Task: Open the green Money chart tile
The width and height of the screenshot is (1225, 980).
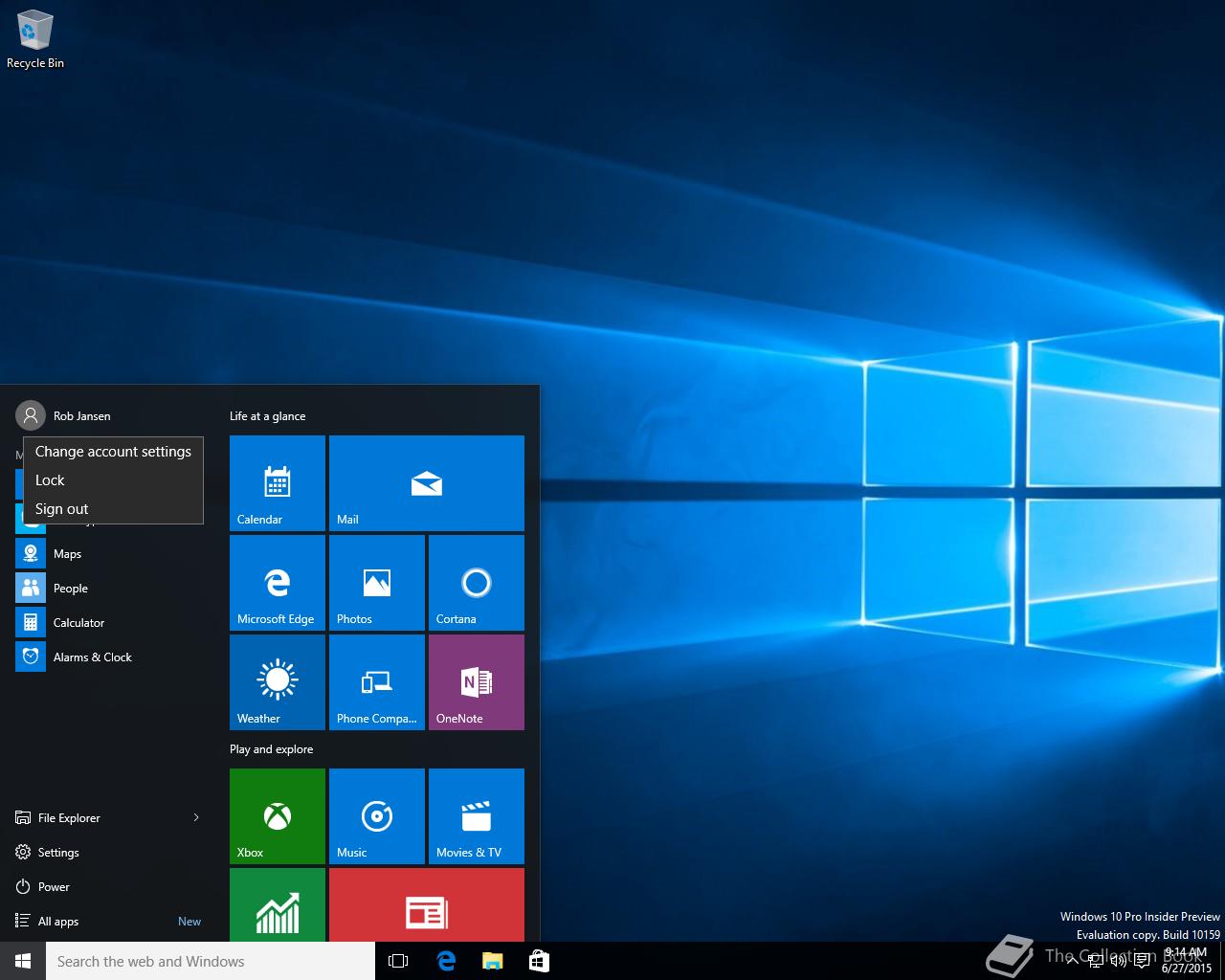Action: (278, 904)
